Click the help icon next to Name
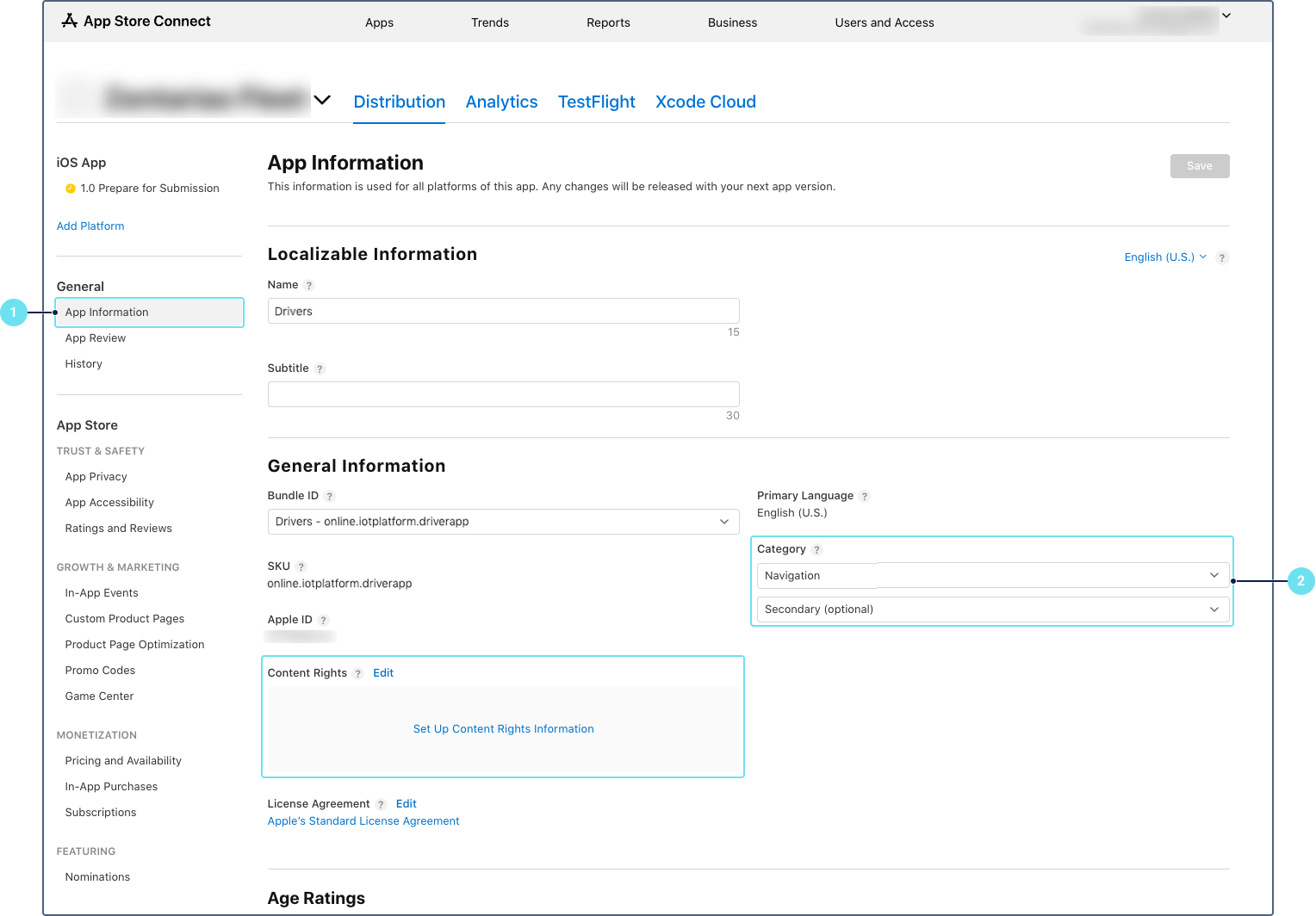The width and height of the screenshot is (1316, 916). [309, 286]
